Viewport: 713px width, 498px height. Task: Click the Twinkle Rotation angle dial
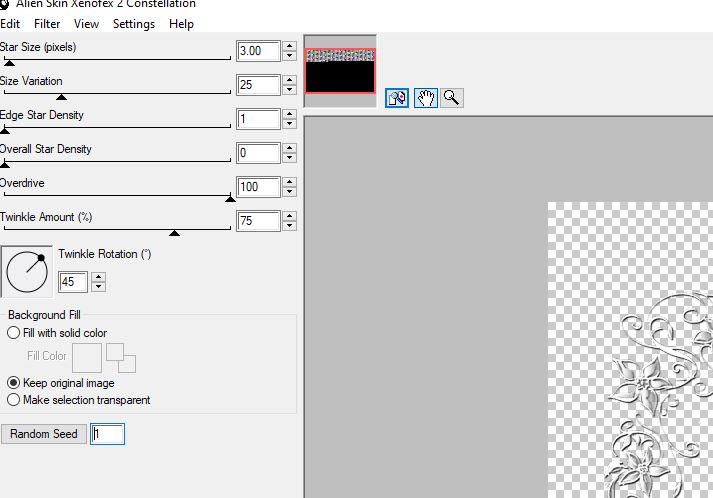pyautogui.click(x=27, y=272)
